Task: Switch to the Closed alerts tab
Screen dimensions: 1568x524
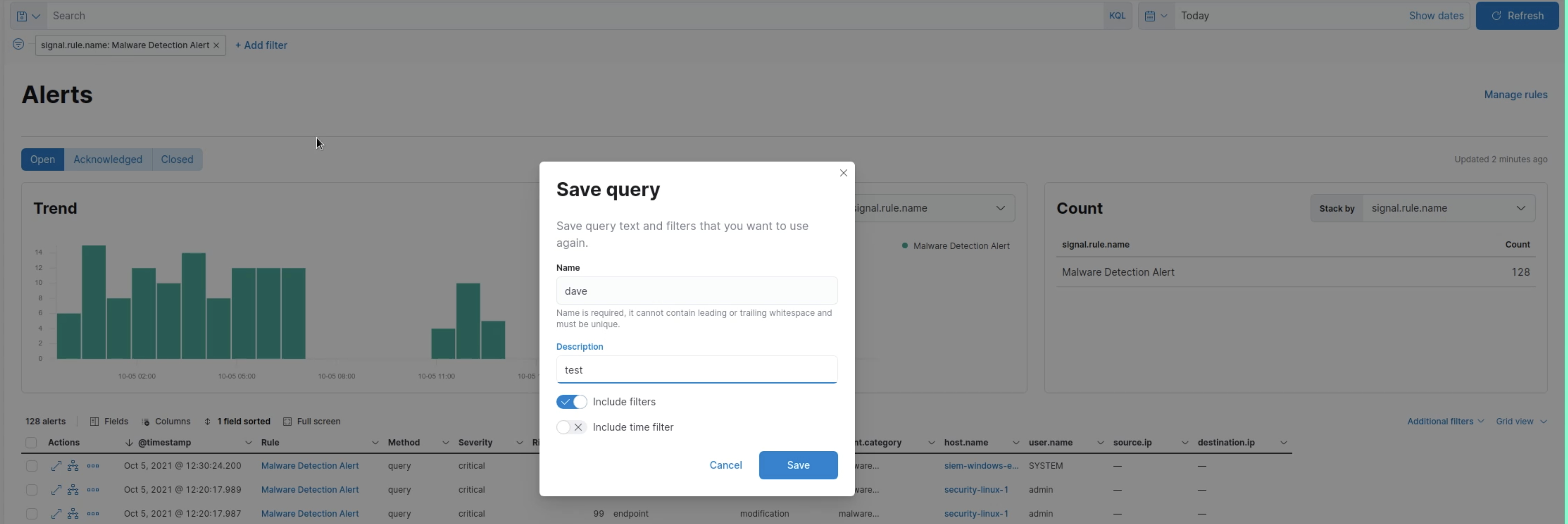Action: (177, 159)
